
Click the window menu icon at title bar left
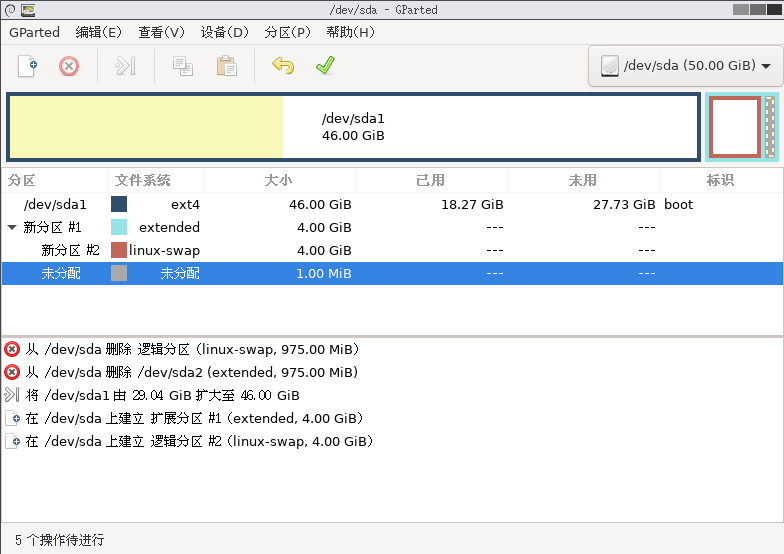pos(10,10)
